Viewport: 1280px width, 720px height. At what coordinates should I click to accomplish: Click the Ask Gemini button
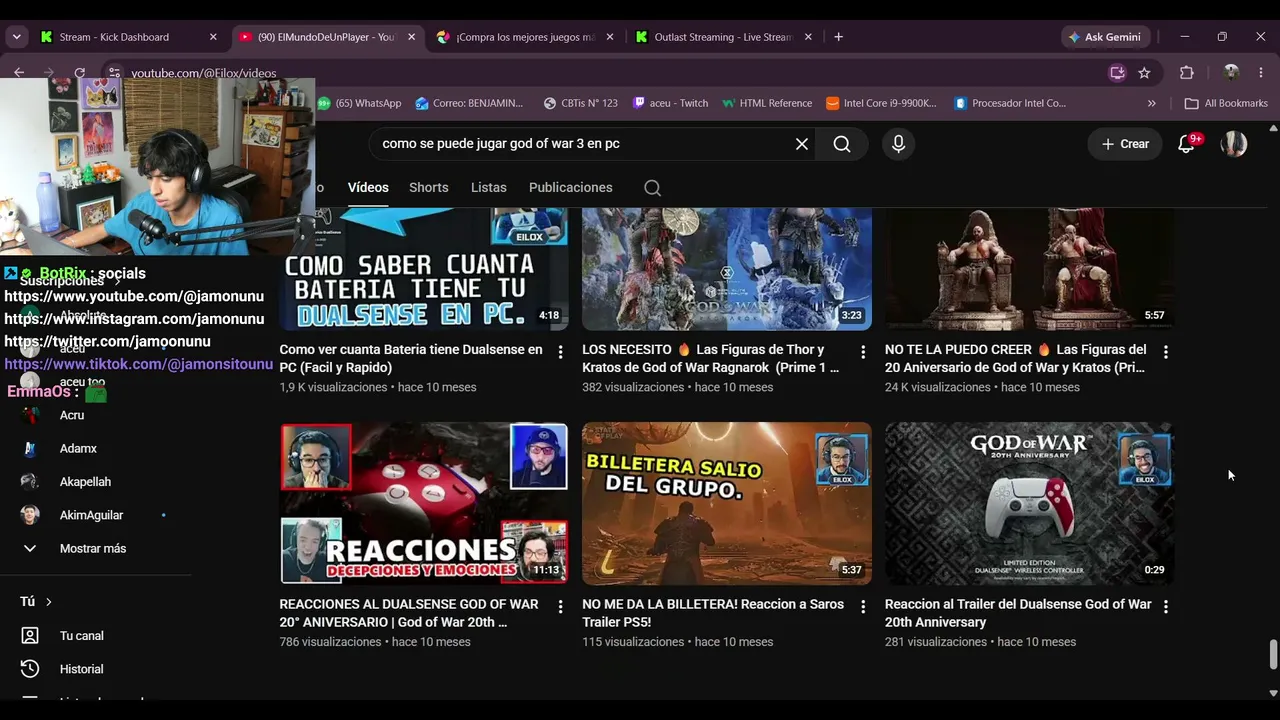tap(1104, 37)
